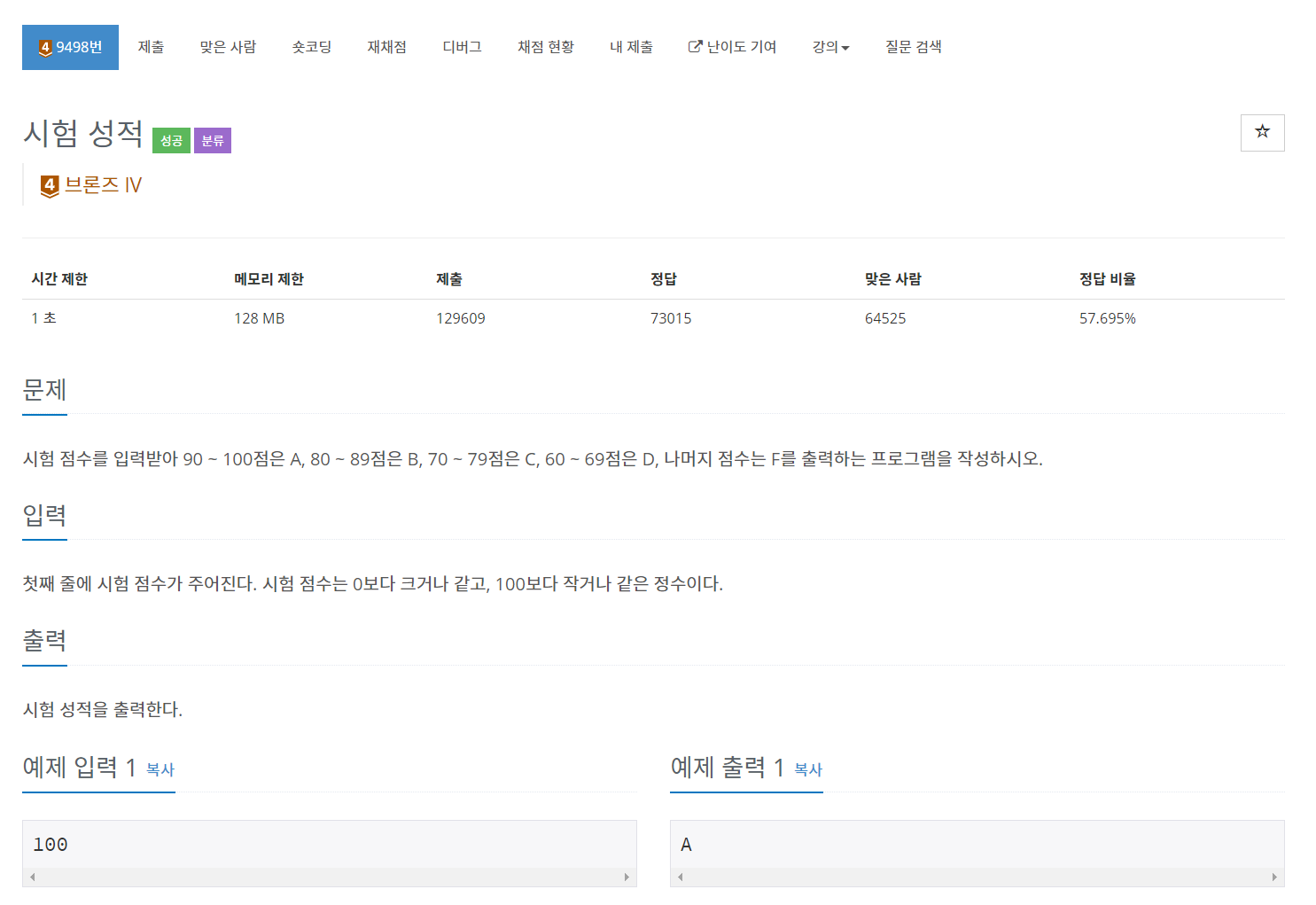The image size is (1316, 905).
Task: Click the submission count 129609
Action: tap(461, 318)
